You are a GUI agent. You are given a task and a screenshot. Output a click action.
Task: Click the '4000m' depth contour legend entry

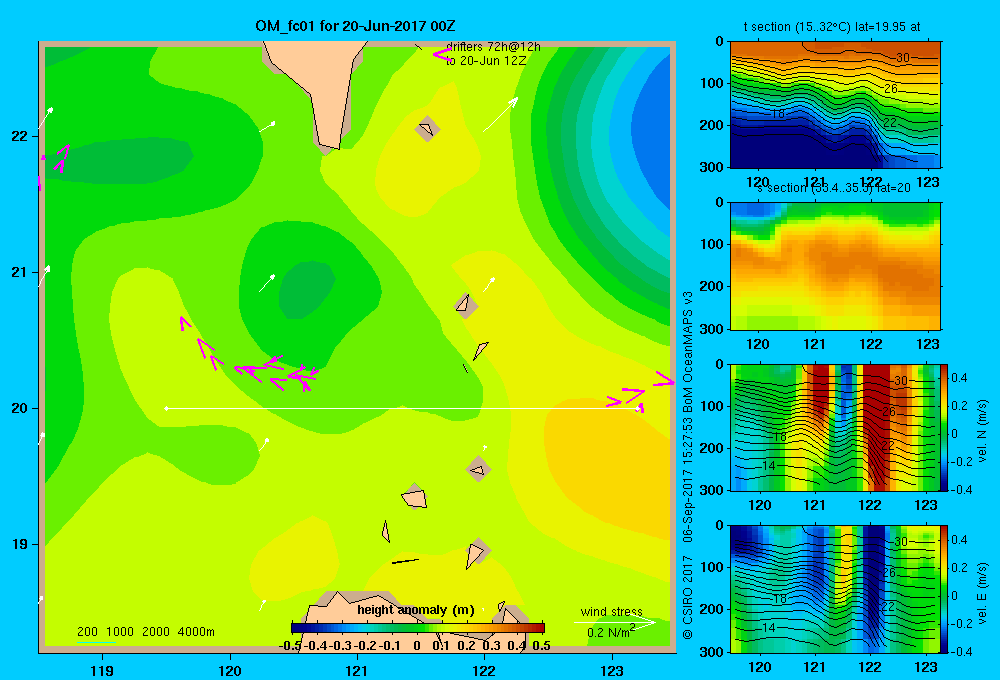pos(196,632)
